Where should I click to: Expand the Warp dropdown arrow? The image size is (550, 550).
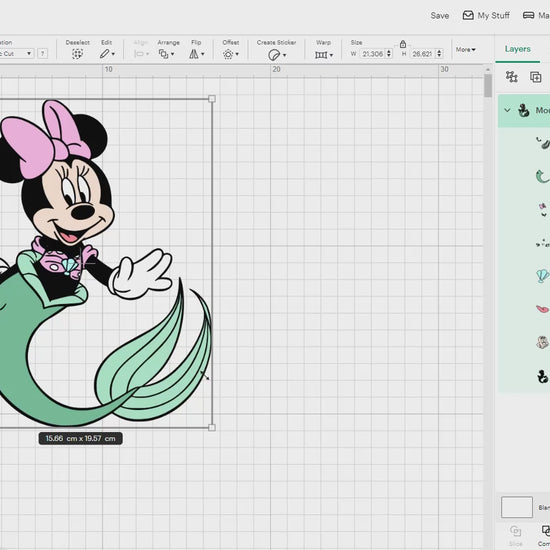pyautogui.click(x=331, y=55)
